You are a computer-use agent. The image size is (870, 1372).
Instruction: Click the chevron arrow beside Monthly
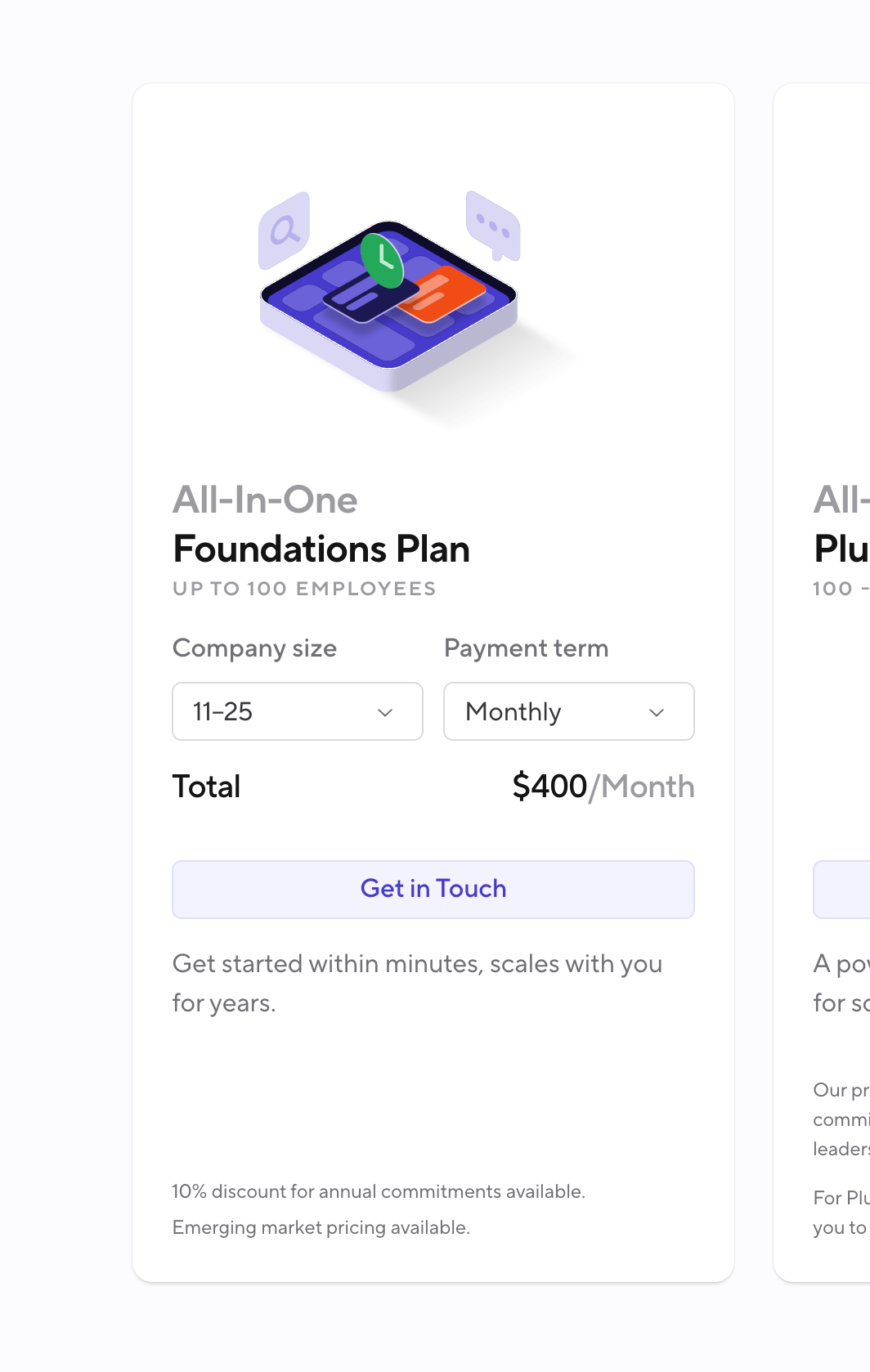[x=657, y=712]
